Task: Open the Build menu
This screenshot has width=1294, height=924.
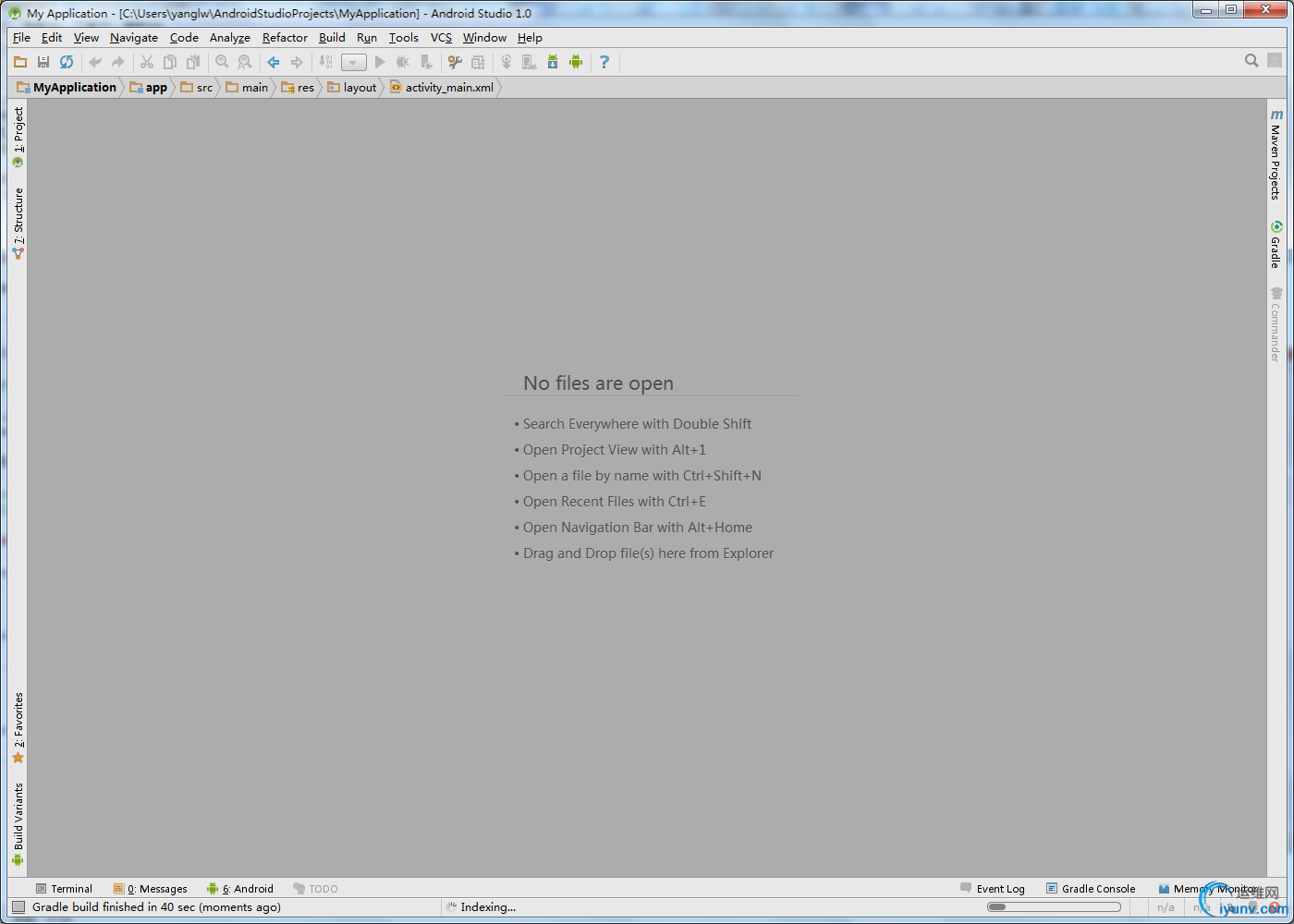Action: pos(332,38)
